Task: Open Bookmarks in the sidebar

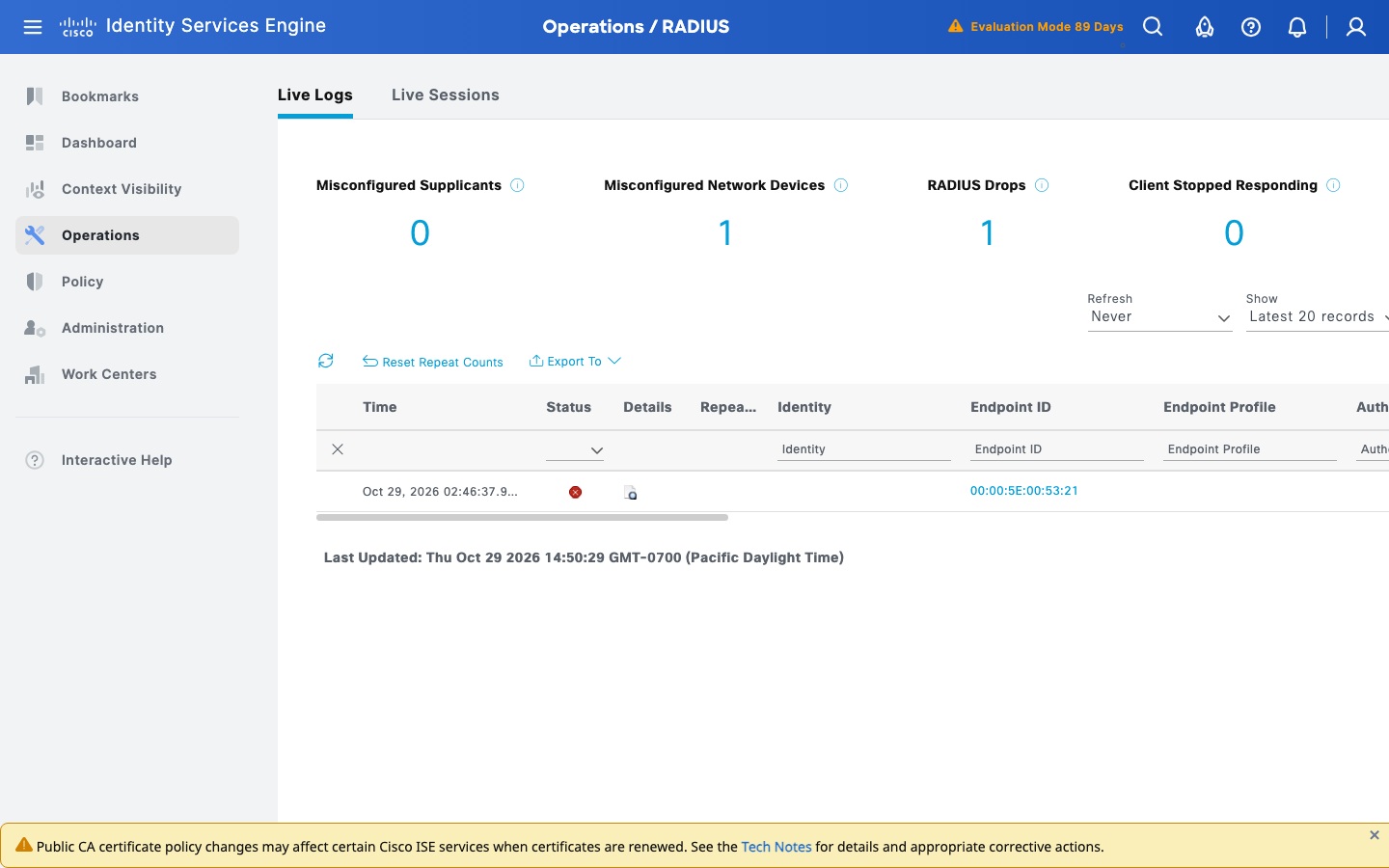Action: (127, 96)
